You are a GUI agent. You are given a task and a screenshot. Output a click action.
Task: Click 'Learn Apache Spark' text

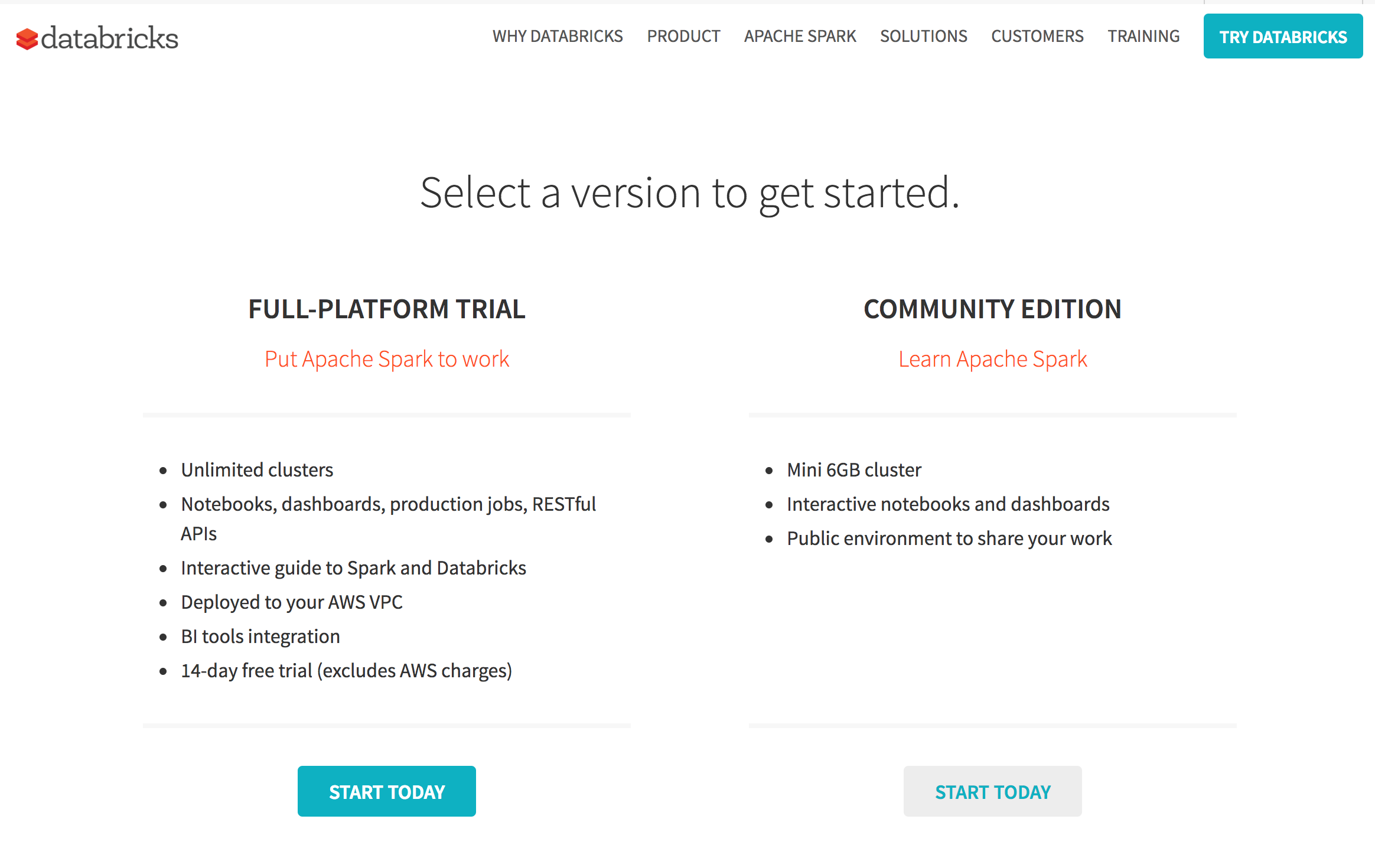click(992, 359)
